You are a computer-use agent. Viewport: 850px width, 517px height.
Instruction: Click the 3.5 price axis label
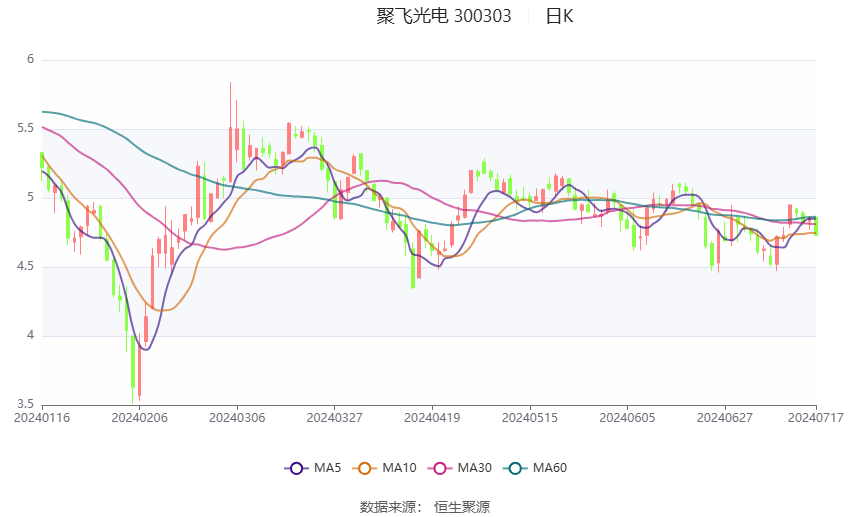click(x=25, y=404)
